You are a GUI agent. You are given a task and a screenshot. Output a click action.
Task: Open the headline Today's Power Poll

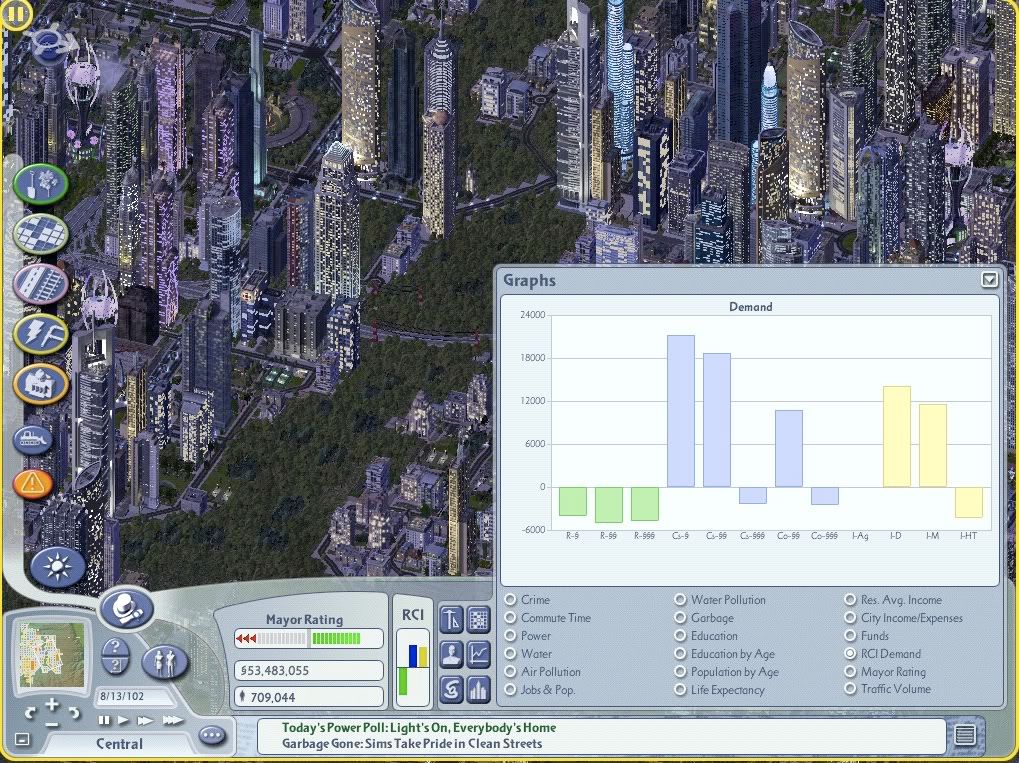tap(419, 727)
